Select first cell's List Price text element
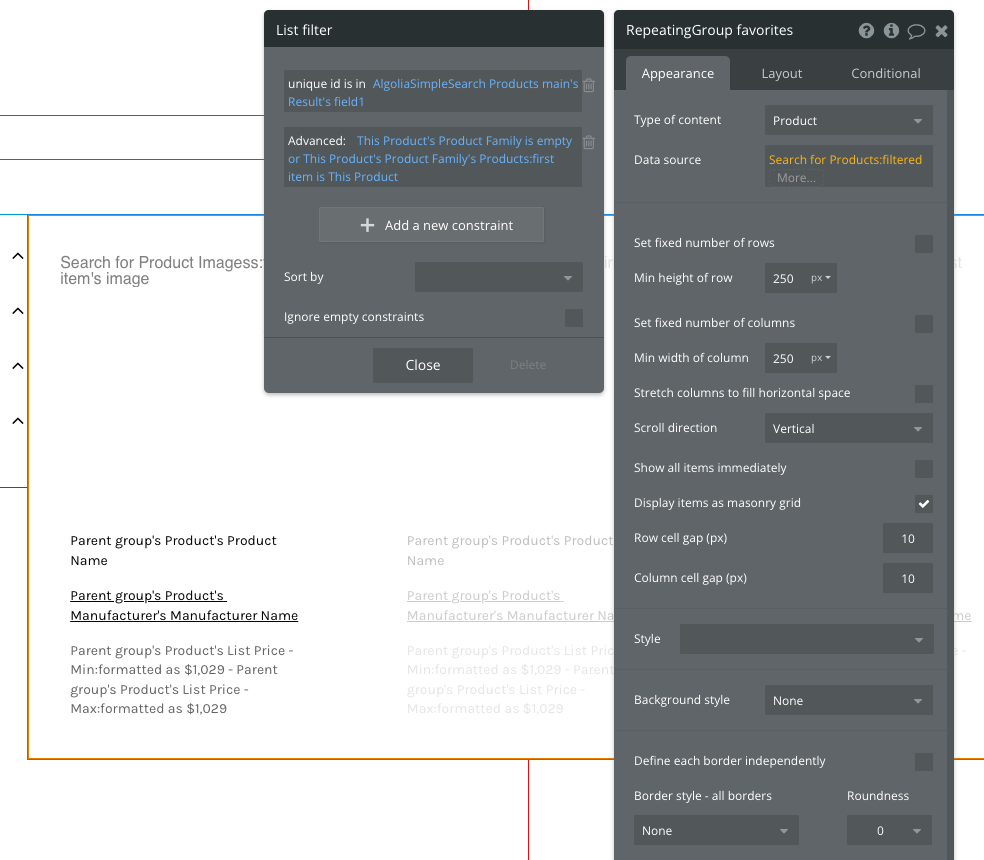Image resolution: width=984 pixels, height=860 pixels. [x=182, y=680]
